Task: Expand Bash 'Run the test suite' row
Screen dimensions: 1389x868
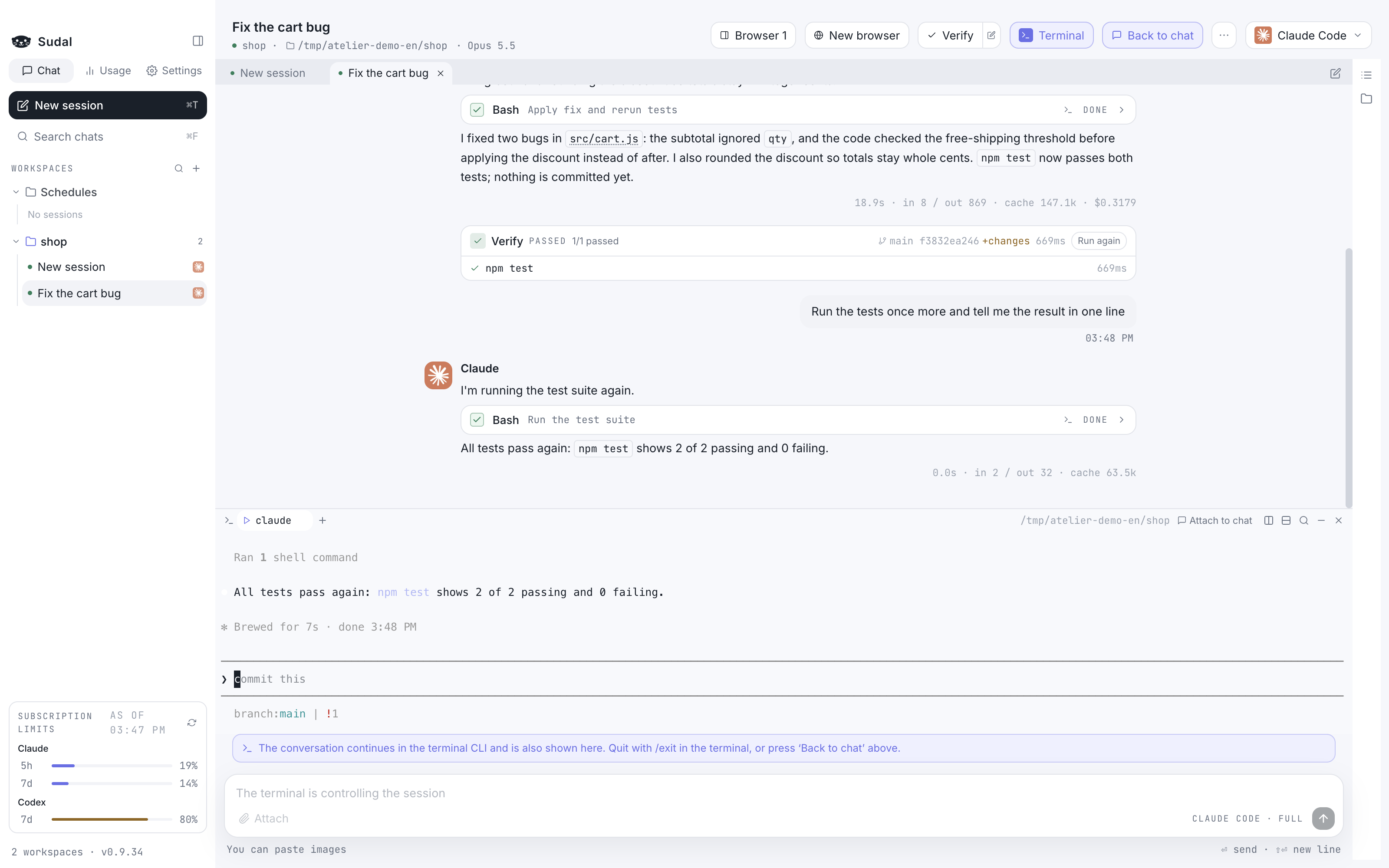Action: click(798, 420)
